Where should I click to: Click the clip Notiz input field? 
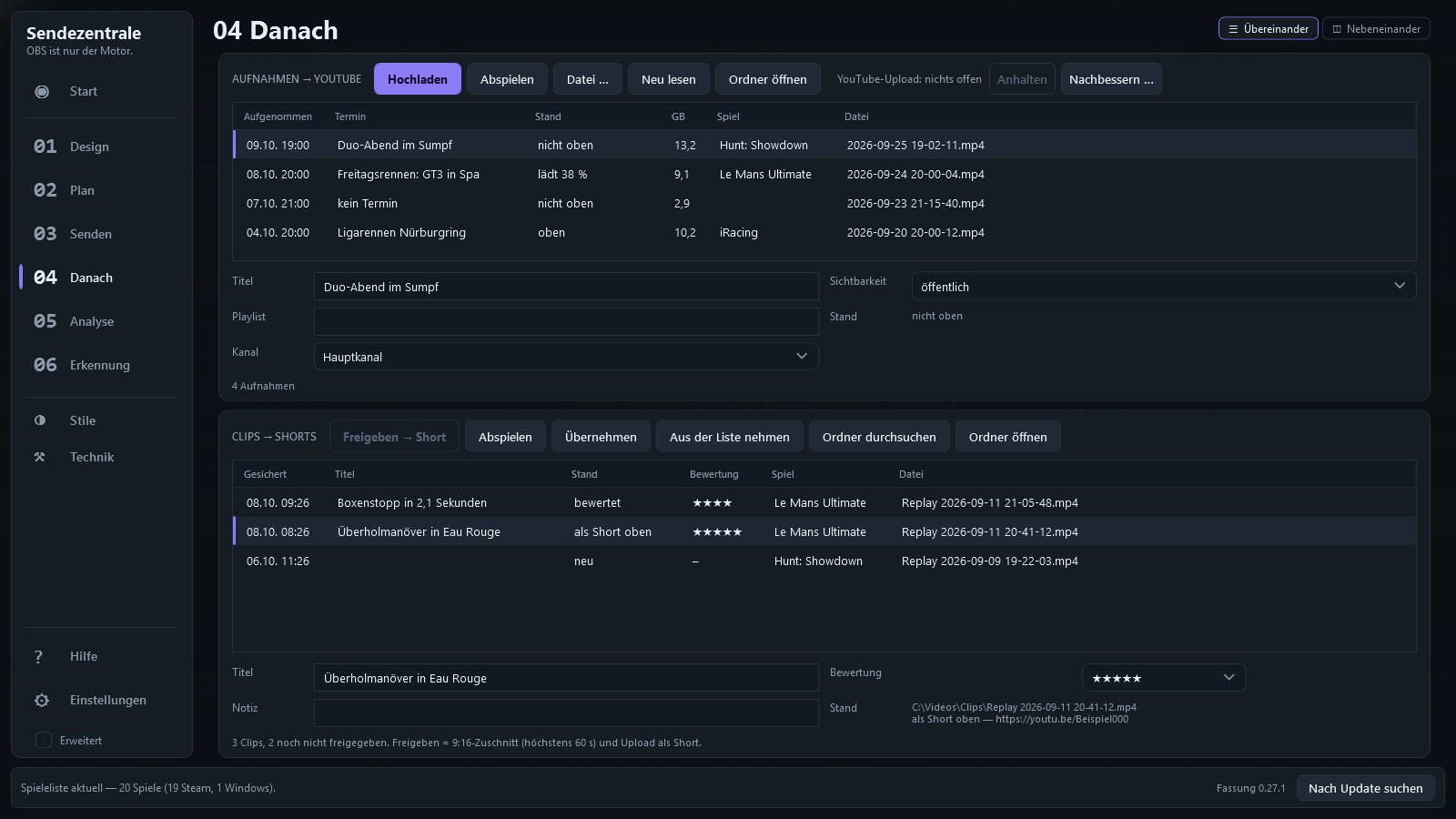(566, 713)
